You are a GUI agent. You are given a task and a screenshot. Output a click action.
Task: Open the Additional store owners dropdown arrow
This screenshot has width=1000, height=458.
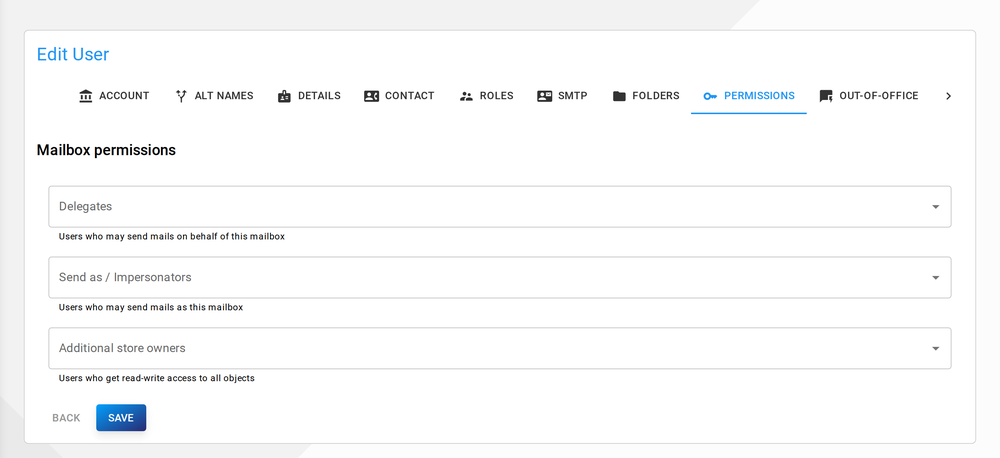tap(936, 348)
